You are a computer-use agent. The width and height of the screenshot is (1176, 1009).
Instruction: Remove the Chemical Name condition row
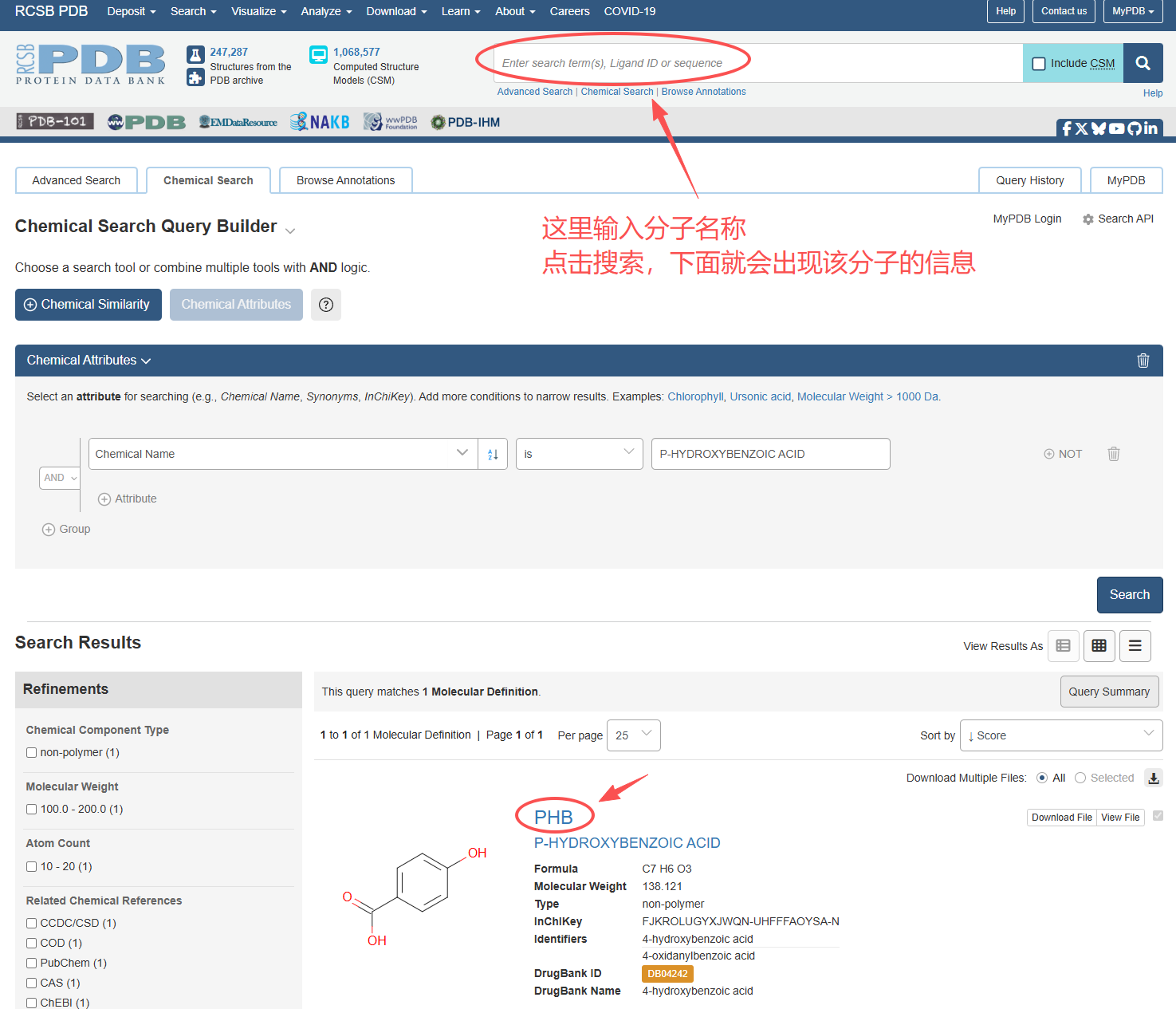point(1113,454)
